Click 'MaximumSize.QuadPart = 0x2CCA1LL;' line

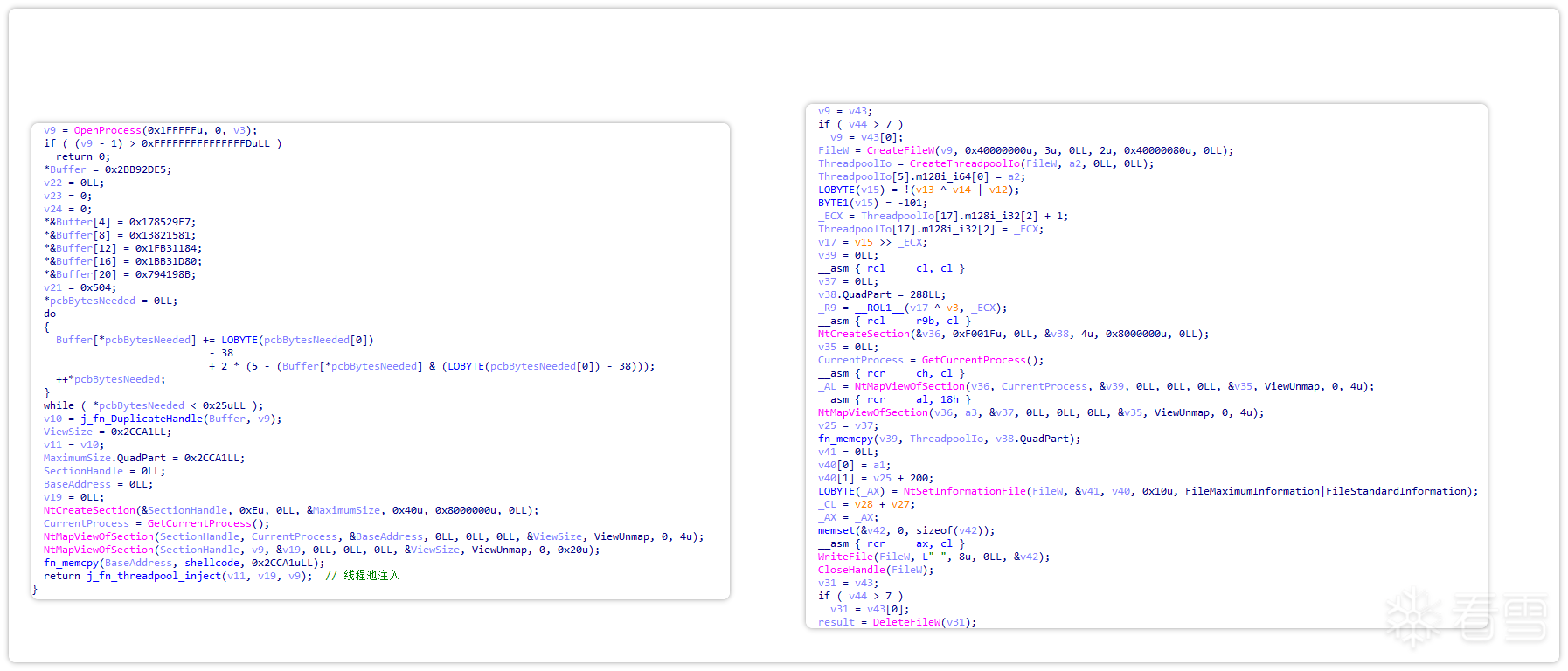tap(144, 458)
